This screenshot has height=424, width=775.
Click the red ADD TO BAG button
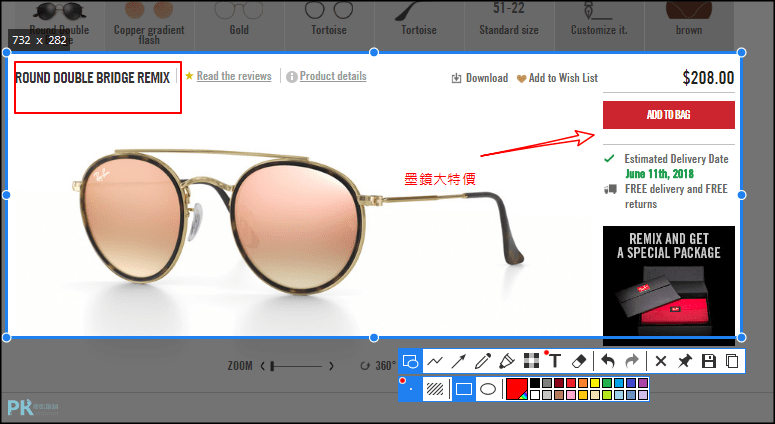click(669, 115)
